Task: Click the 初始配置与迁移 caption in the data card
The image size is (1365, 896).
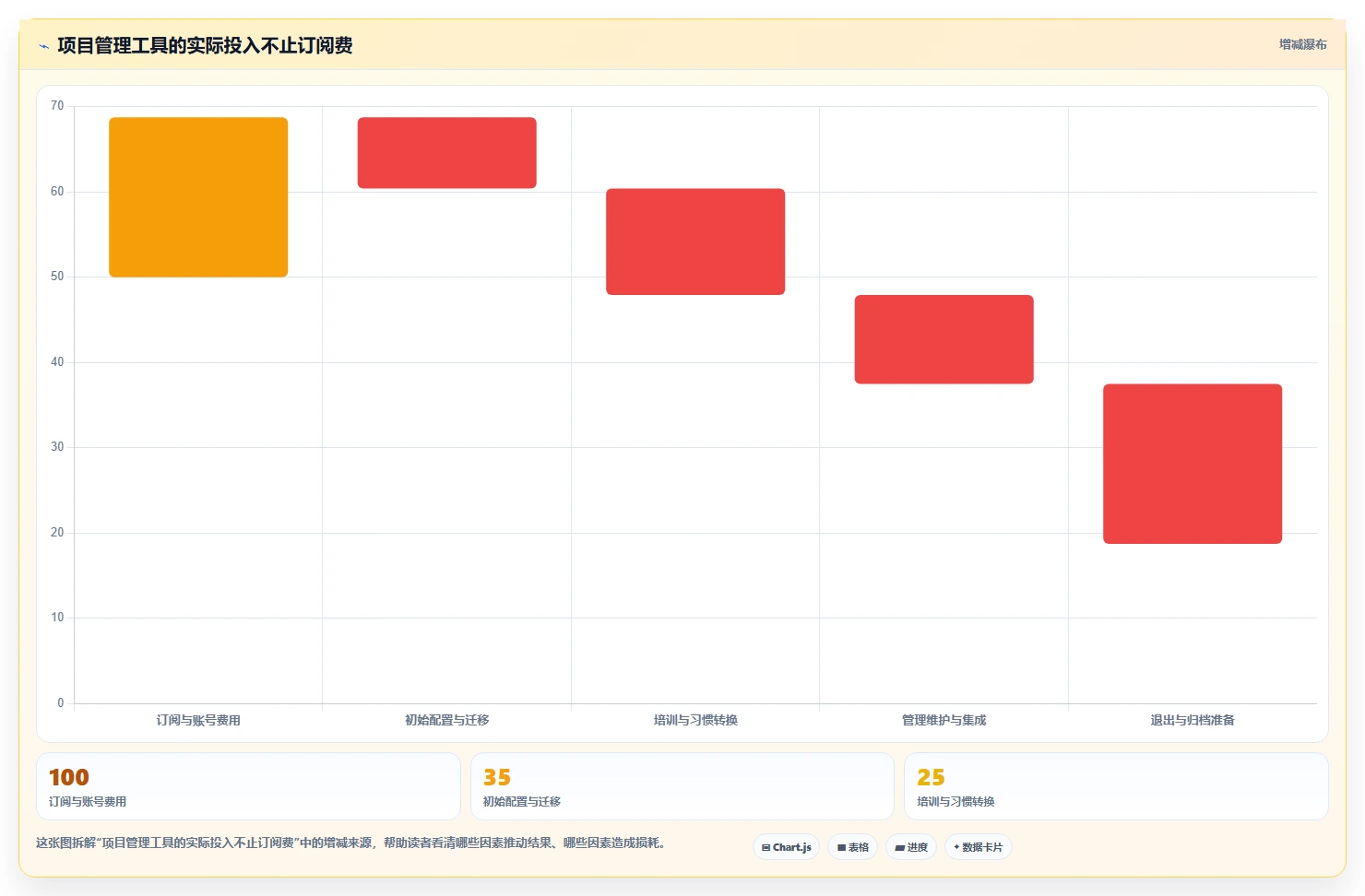Action: point(522,802)
